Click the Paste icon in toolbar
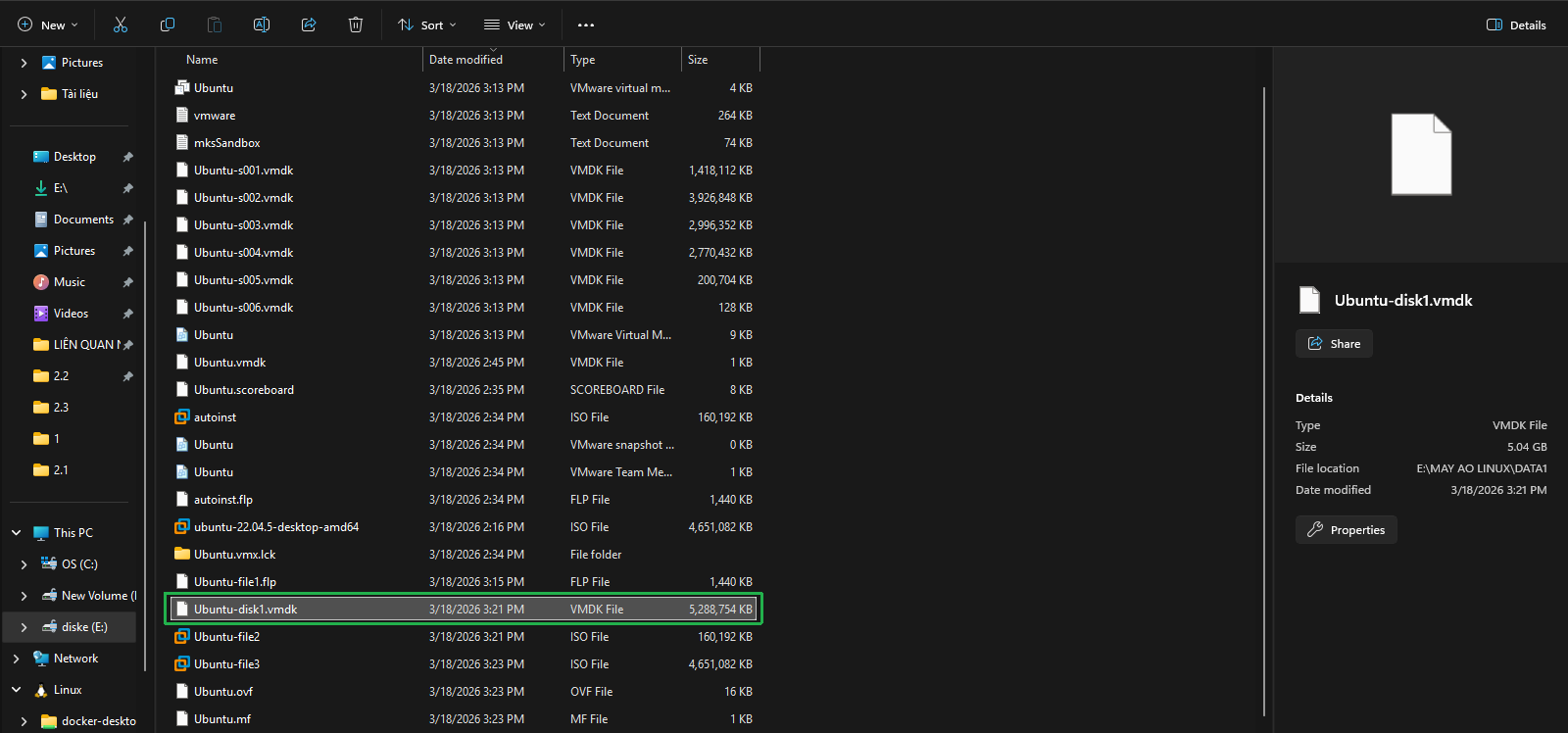 [x=215, y=24]
